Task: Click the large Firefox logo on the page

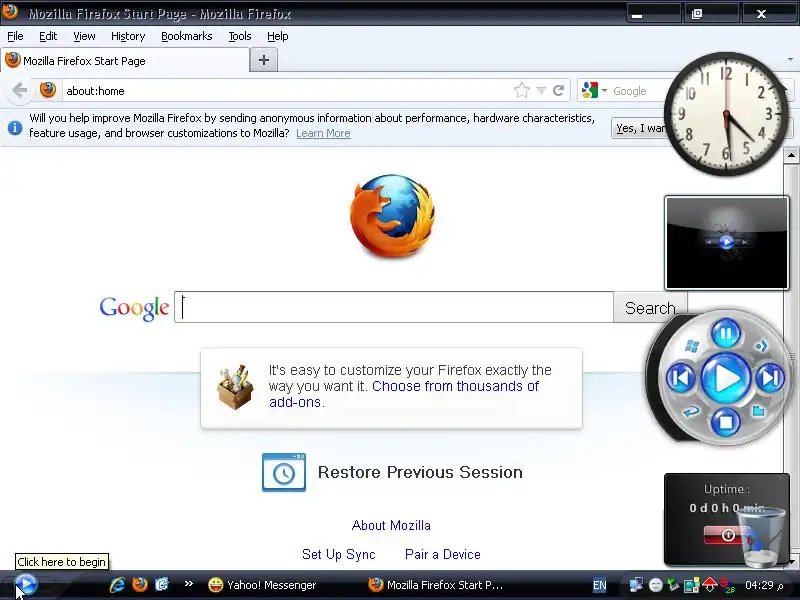Action: [392, 215]
